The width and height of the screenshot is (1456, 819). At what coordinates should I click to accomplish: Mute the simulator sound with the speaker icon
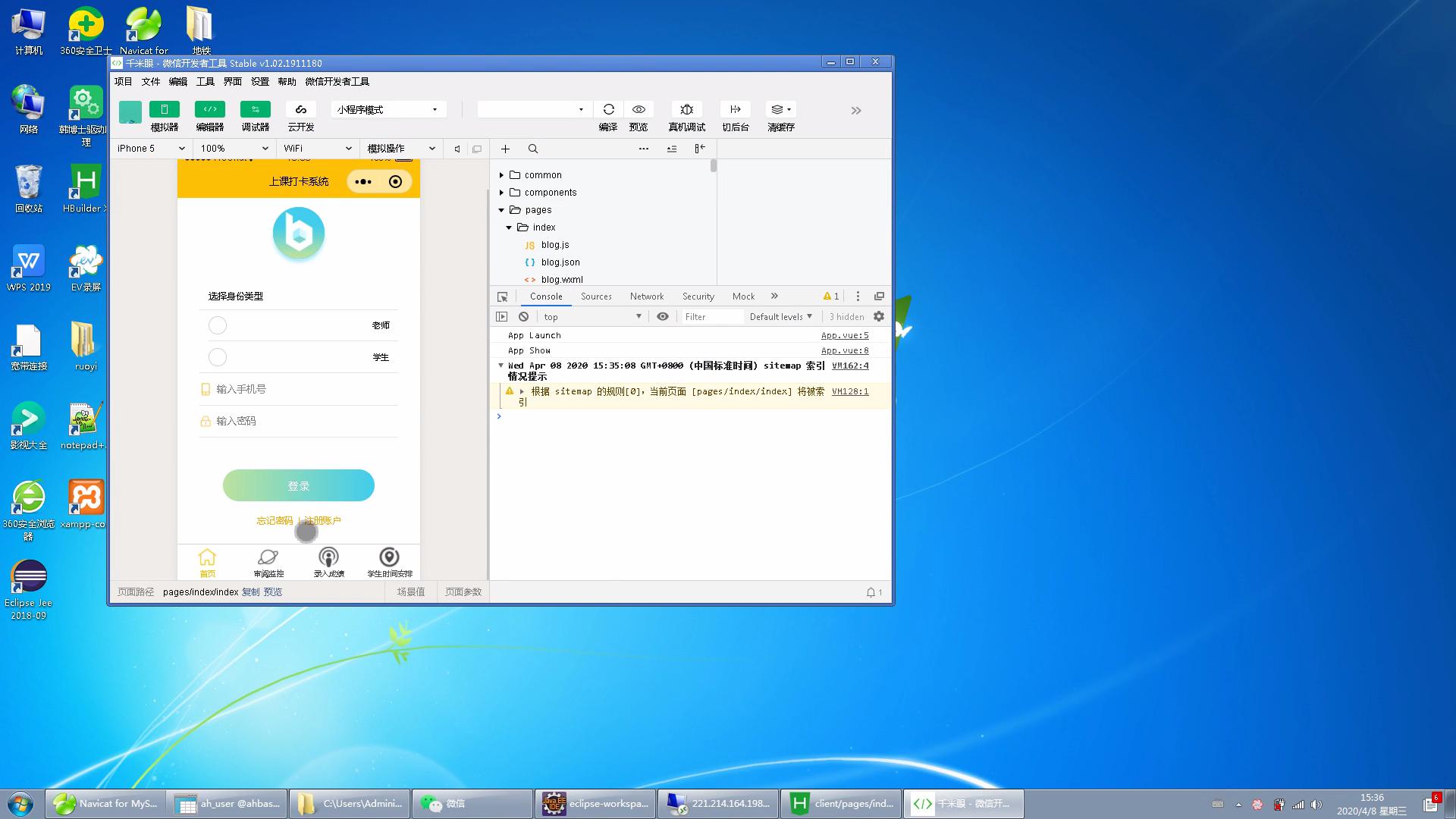click(x=457, y=149)
